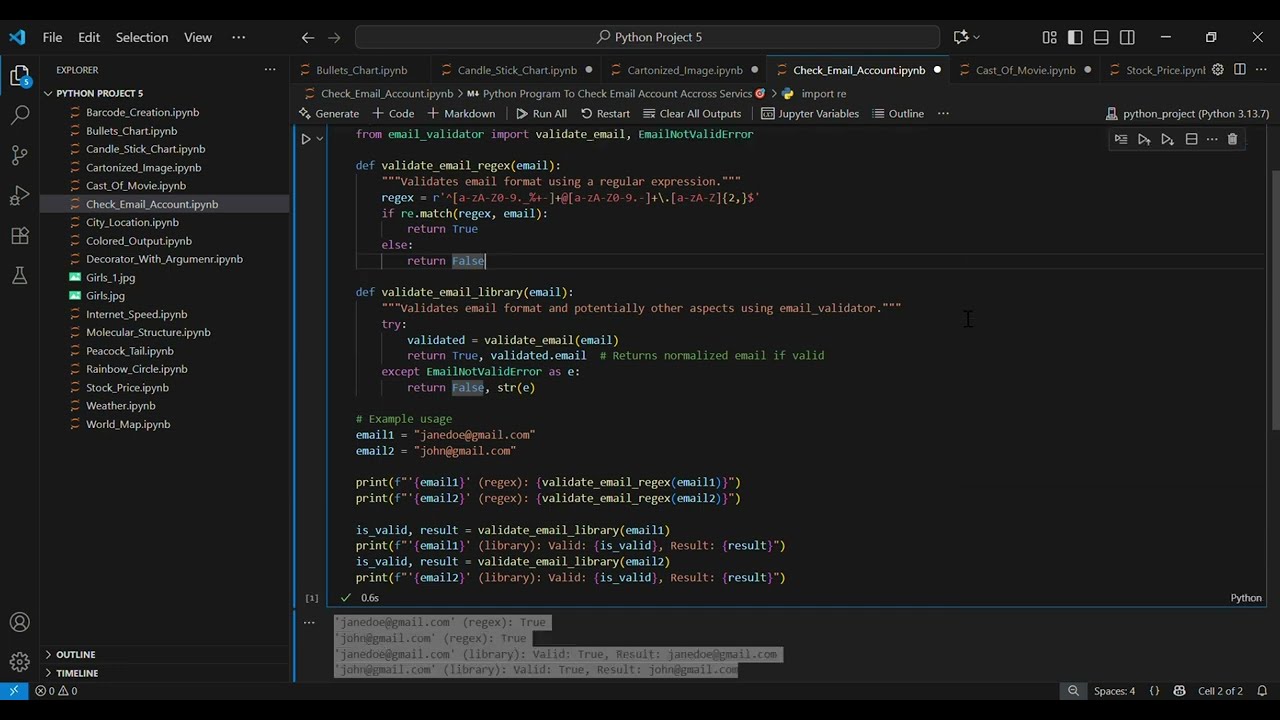Open the Search view in activity bar
The image size is (1280, 720).
tap(19, 115)
